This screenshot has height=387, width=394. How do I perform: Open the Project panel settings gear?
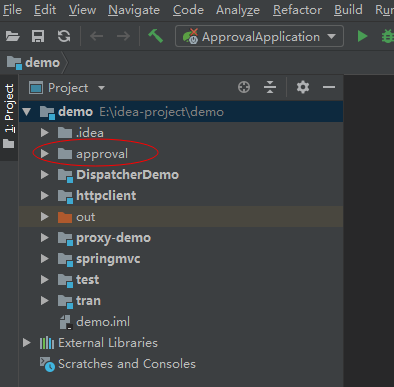(303, 87)
